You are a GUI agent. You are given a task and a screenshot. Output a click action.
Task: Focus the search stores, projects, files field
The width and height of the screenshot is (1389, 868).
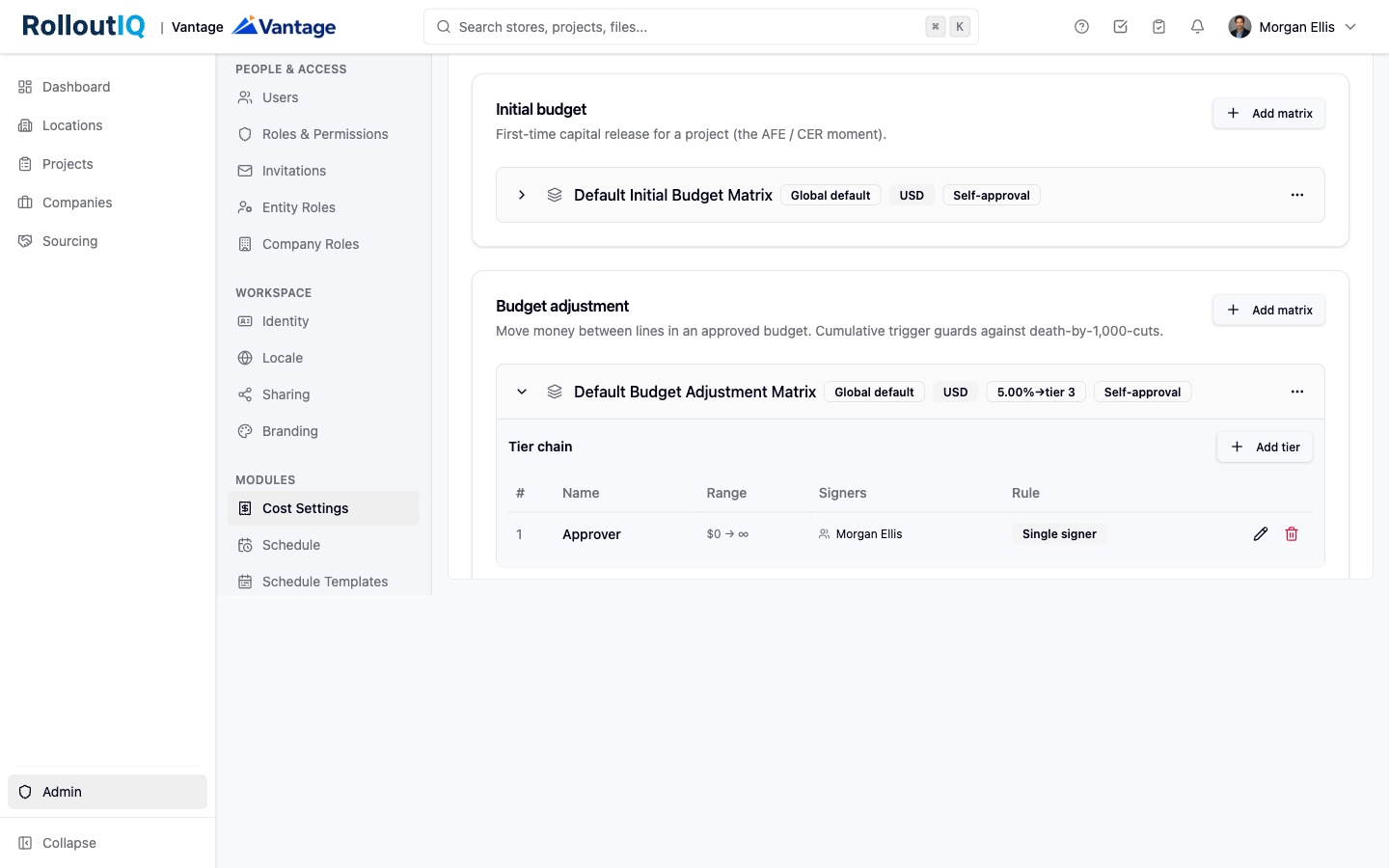[701, 27]
